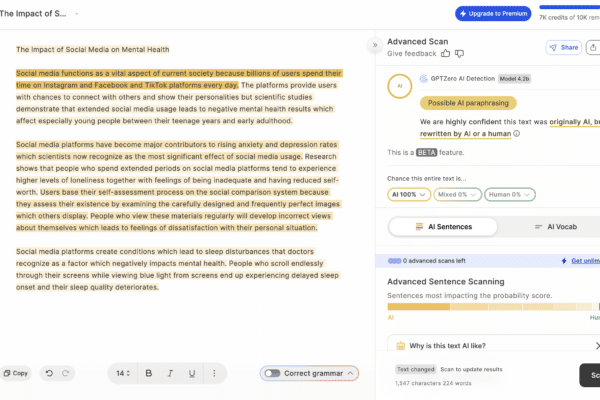Open more formatting options three-dot icon
The image size is (600, 400).
click(x=214, y=373)
